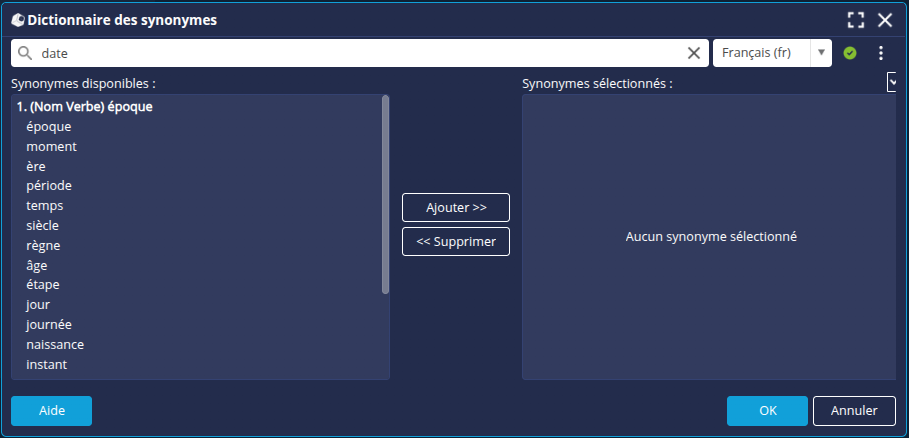This screenshot has height=438, width=909.
Task: Click the green checkmark status icon
Action: (850, 53)
